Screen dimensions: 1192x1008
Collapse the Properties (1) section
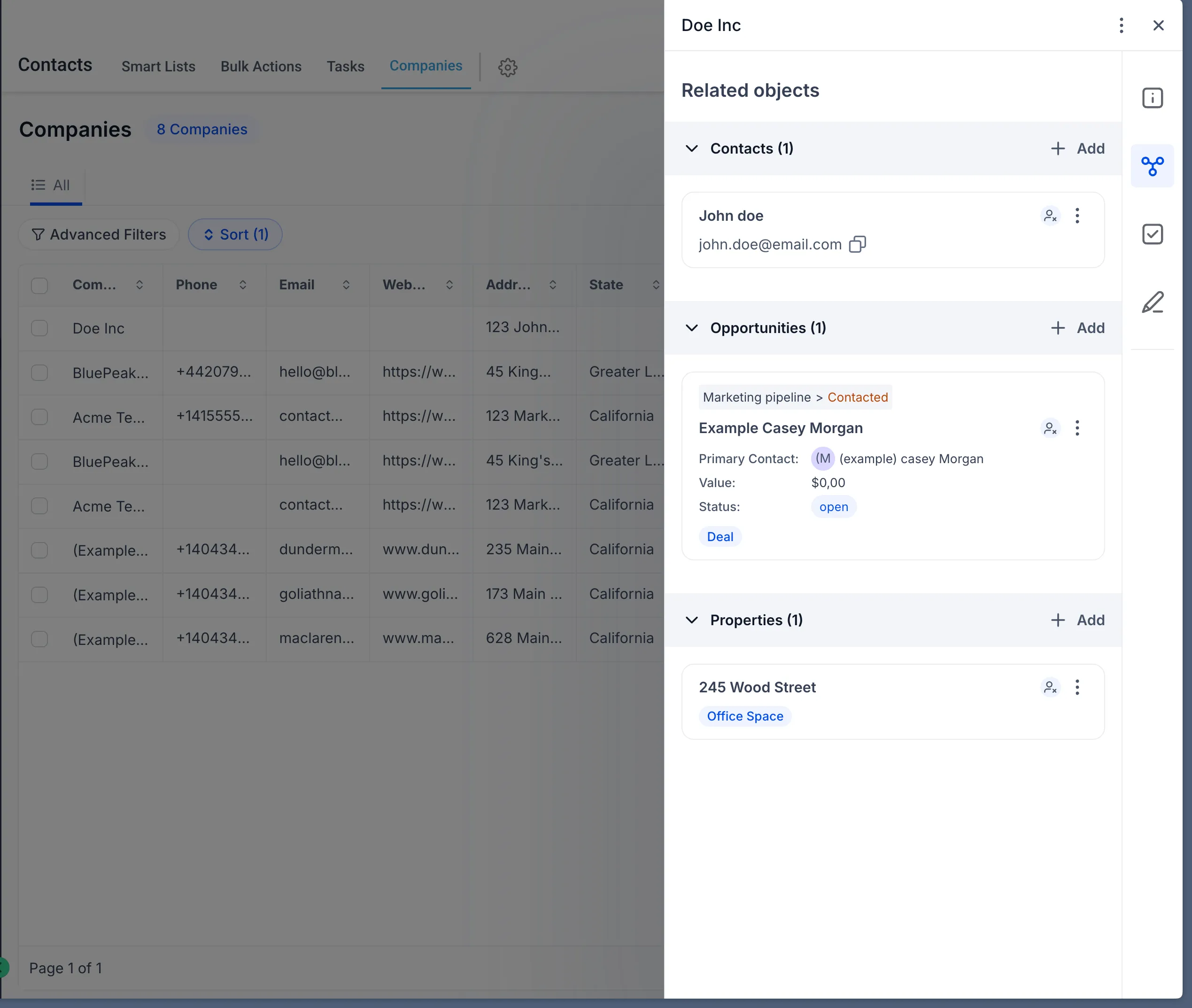point(691,620)
